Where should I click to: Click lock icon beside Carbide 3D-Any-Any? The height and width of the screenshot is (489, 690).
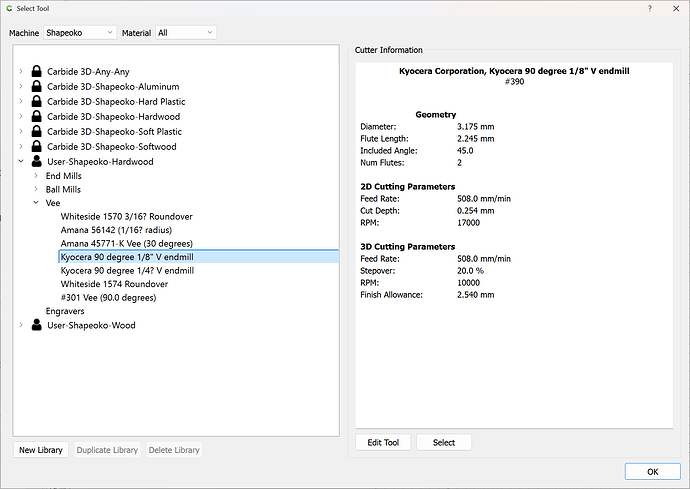click(x=37, y=72)
